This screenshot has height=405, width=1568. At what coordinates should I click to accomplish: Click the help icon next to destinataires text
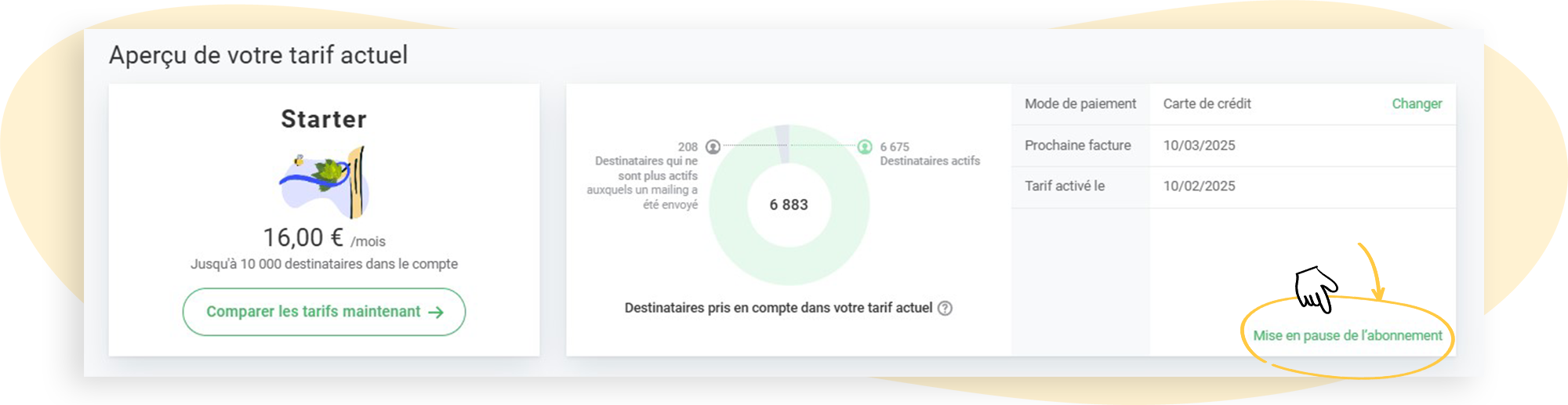click(x=946, y=308)
